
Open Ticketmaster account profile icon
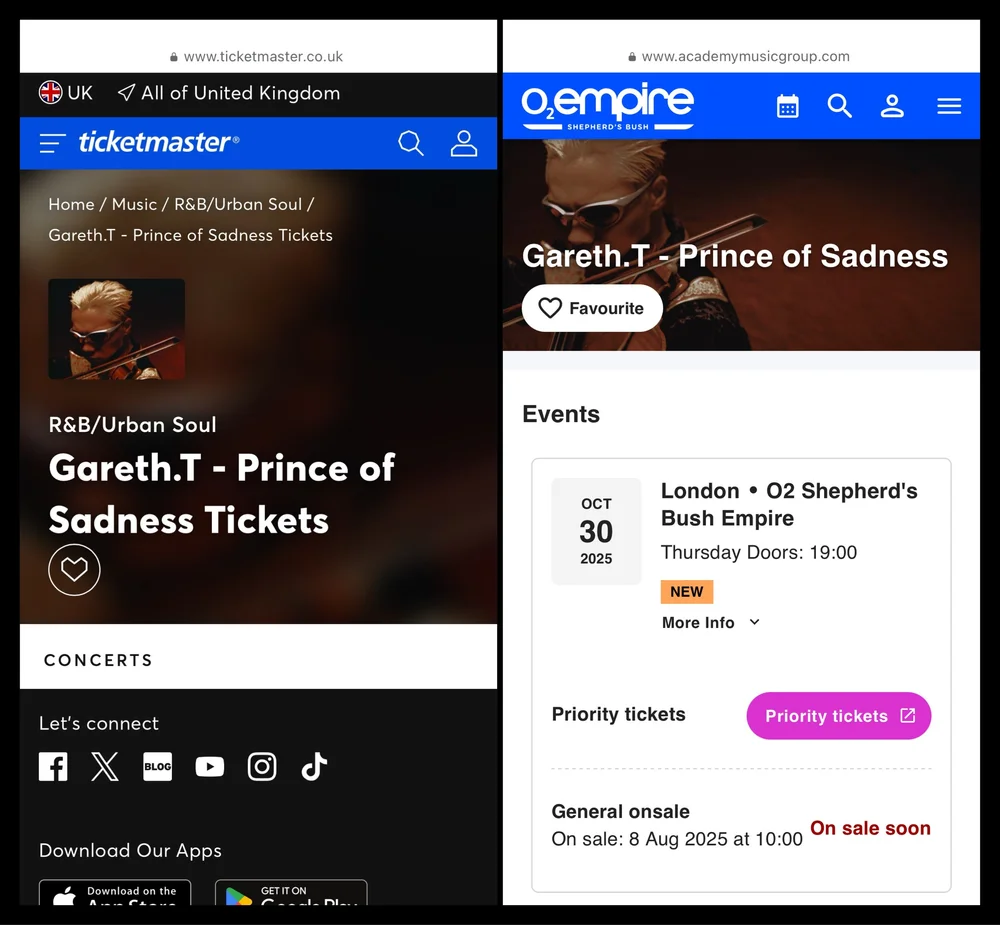click(x=464, y=143)
